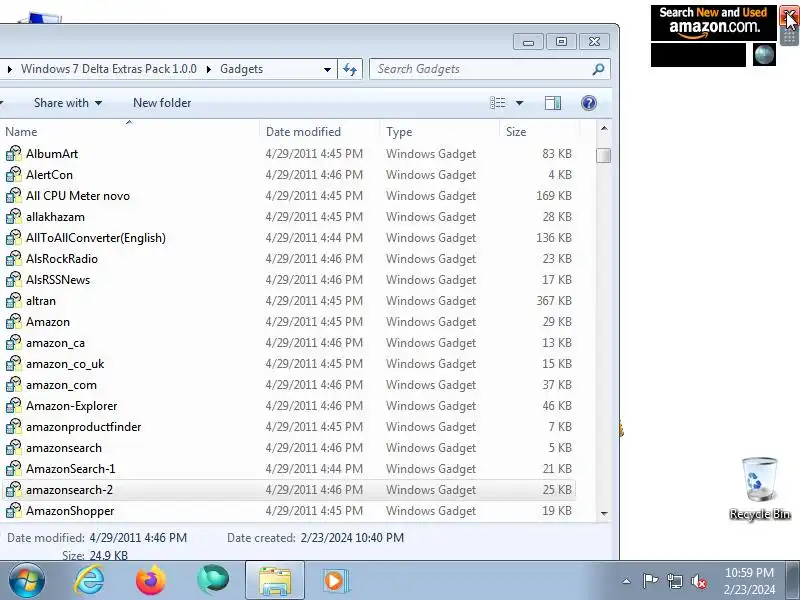The image size is (800, 600).
Task: Click the Gadgets breadcrumb segment
Action: tap(241, 69)
